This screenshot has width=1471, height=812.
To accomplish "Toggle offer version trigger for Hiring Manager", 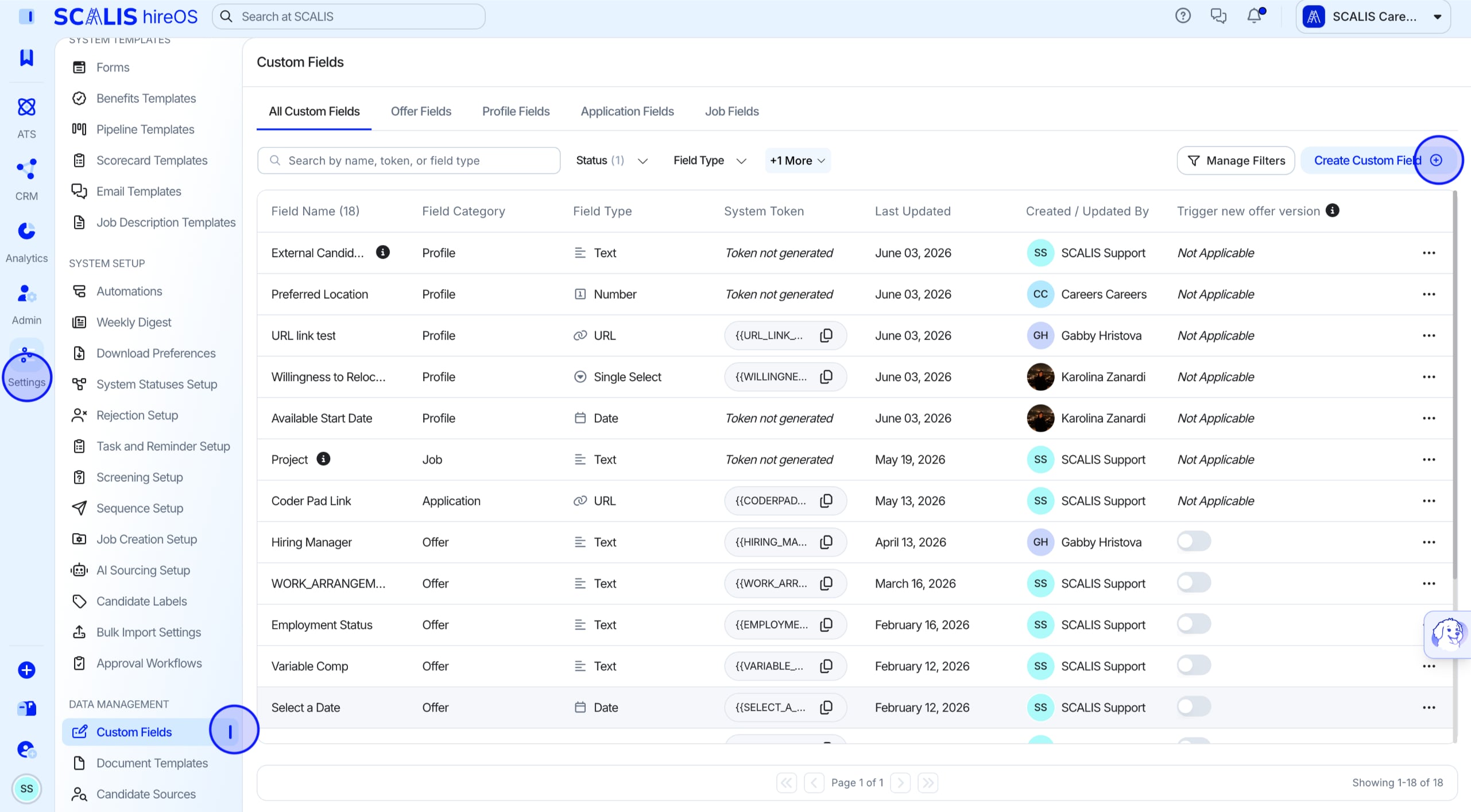I will click(1194, 541).
